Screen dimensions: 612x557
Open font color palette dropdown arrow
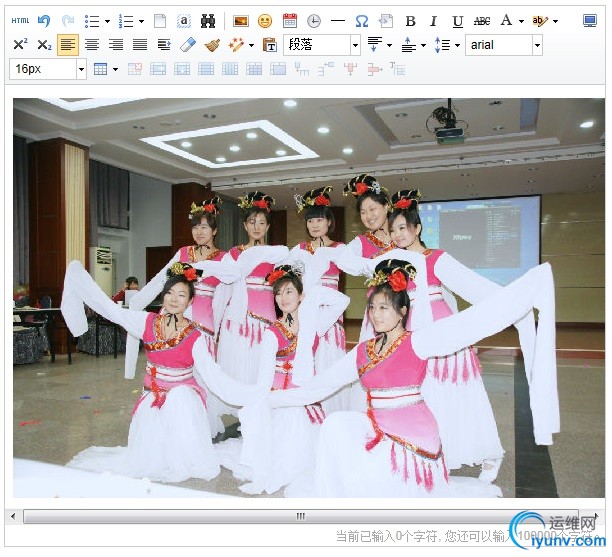point(521,21)
